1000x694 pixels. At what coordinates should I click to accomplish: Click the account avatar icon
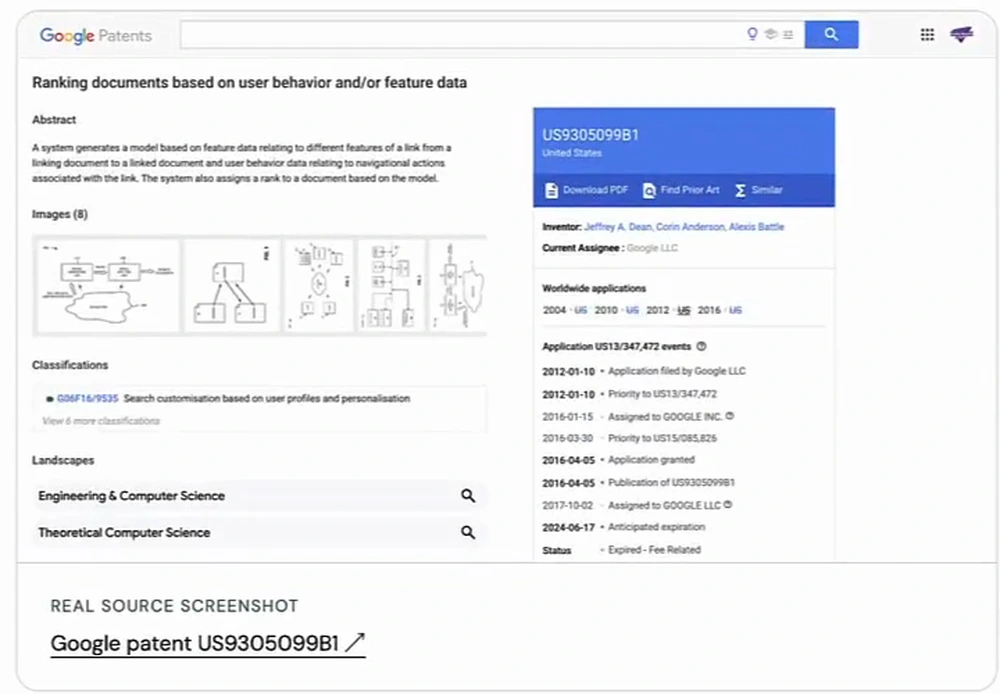[962, 34]
